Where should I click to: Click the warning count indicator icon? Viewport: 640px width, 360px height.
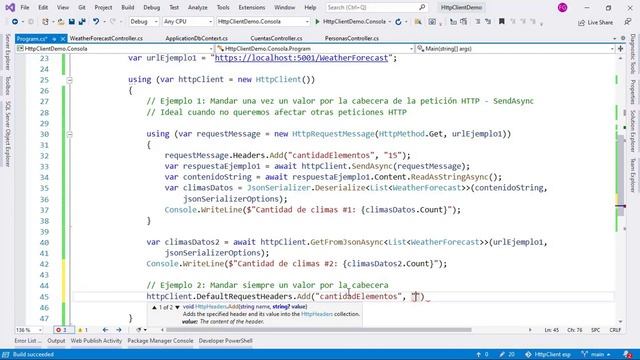[80, 330]
